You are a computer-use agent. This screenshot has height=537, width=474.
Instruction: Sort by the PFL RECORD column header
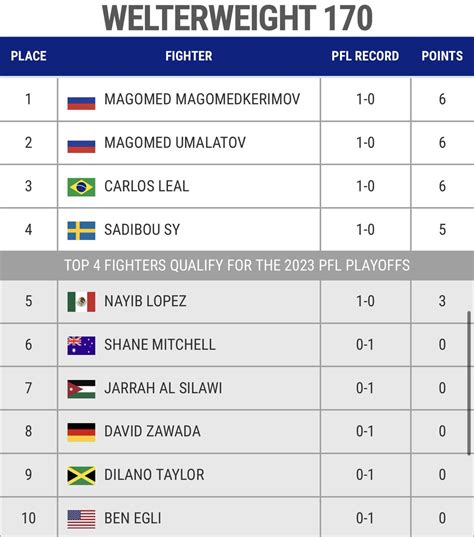365,56
